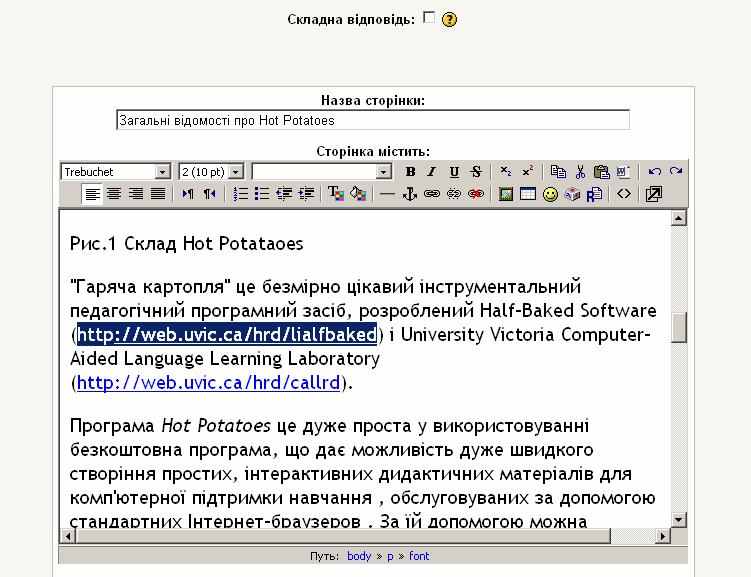Click the text "Рис.1 Склад Hot Potataoes"
The width and height of the screenshot is (751, 577).
pos(186,244)
